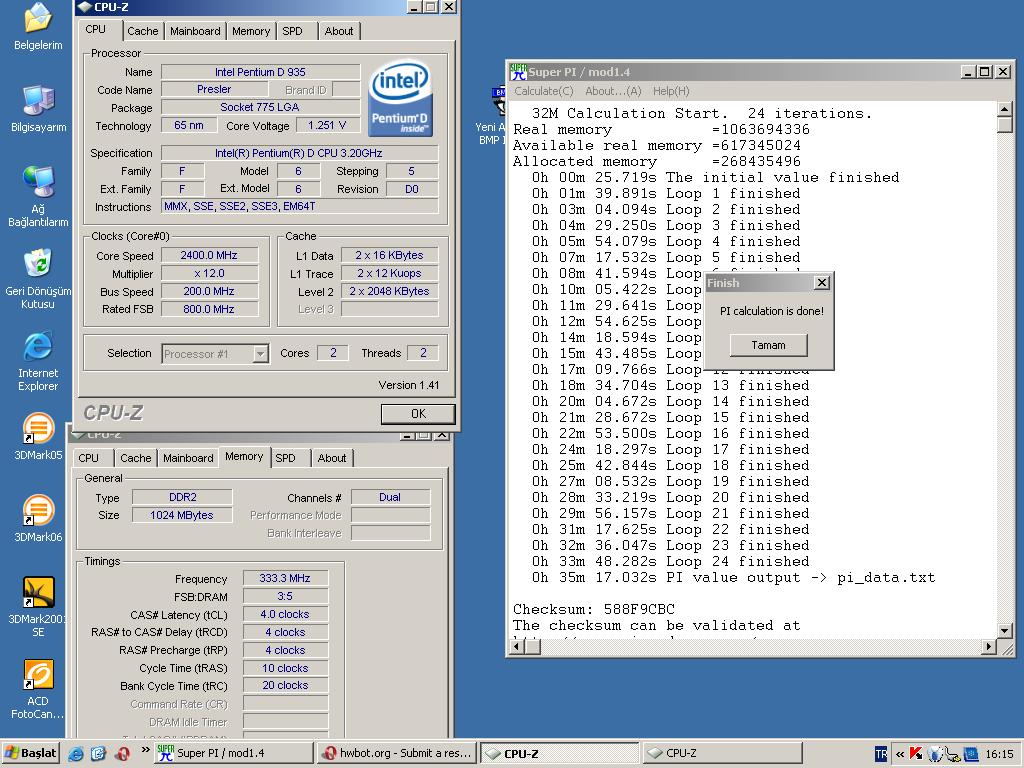The height and width of the screenshot is (768, 1024).
Task: Open the Calculate(C) menu in Super PI
Action: (x=543, y=91)
